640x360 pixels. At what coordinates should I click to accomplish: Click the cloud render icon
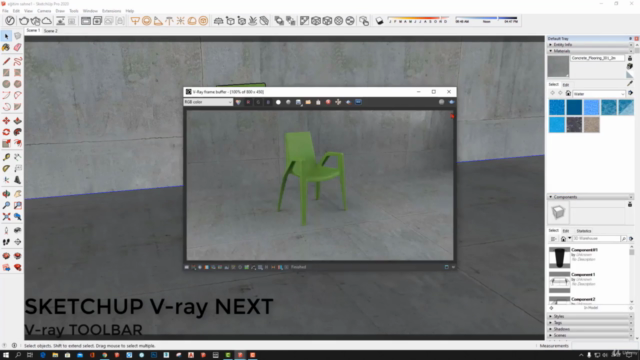(x=47, y=21)
